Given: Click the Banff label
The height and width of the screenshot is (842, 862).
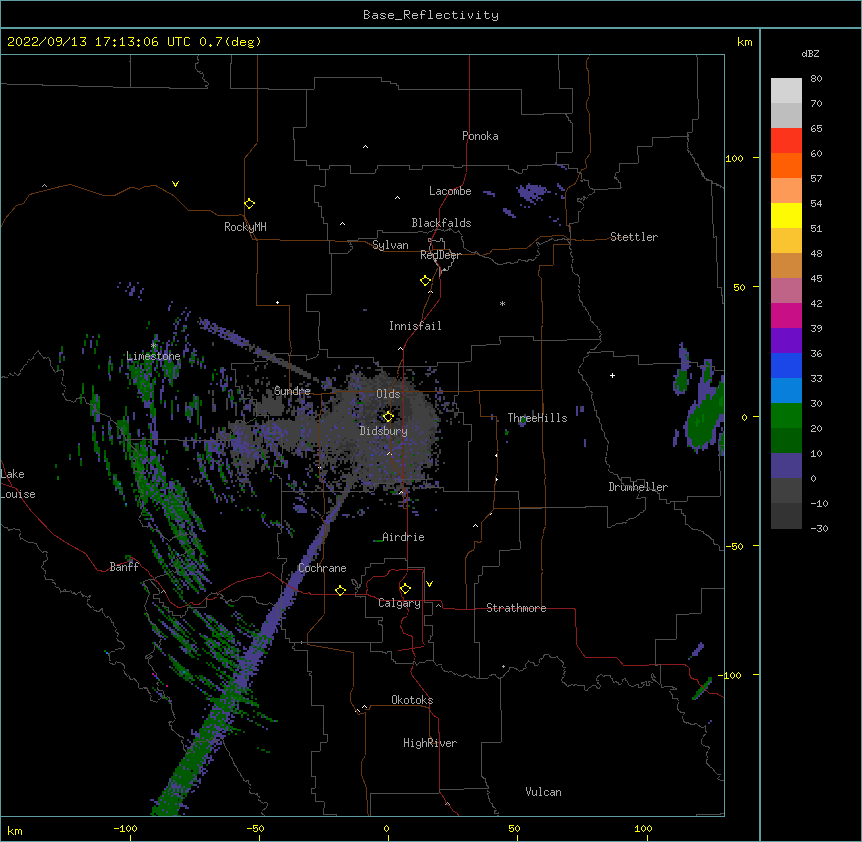Looking at the screenshot, I should tap(124, 567).
